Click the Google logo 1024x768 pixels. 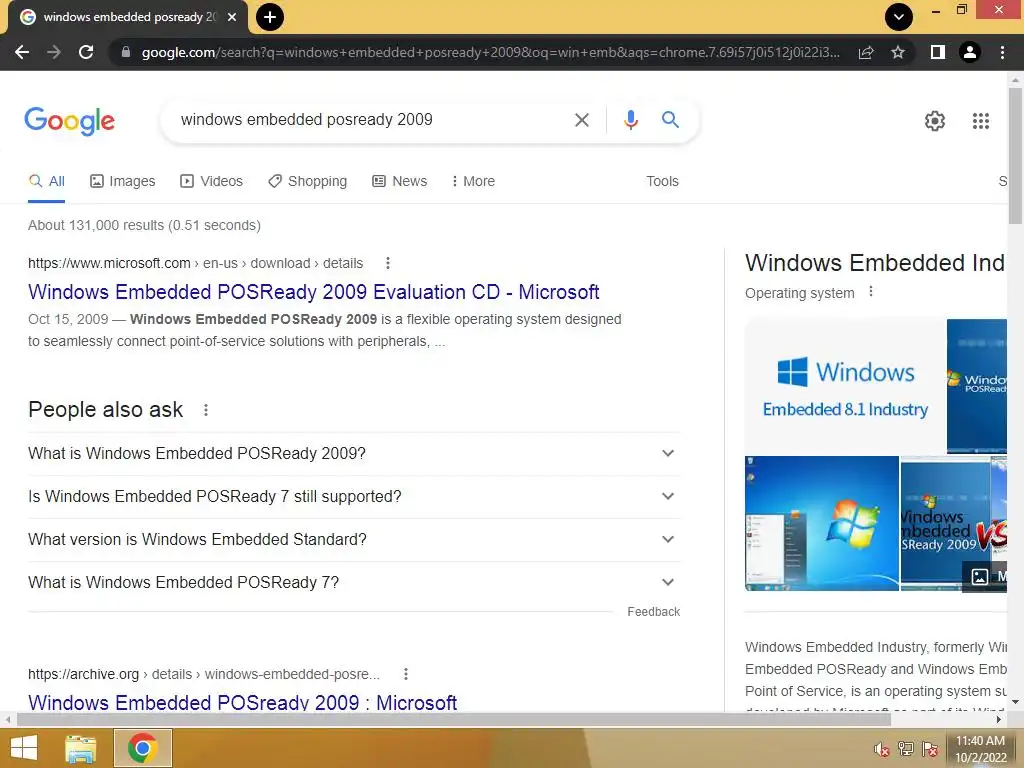tap(70, 121)
